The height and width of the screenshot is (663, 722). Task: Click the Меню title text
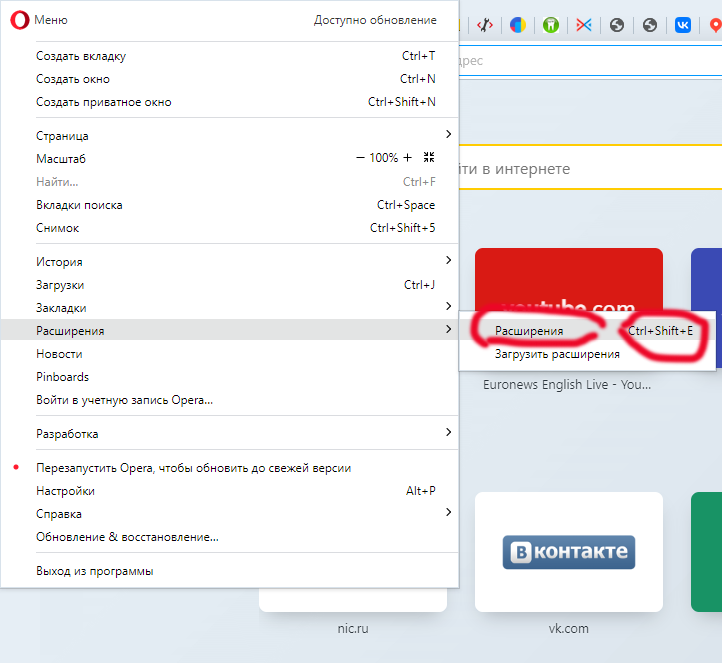[51, 20]
